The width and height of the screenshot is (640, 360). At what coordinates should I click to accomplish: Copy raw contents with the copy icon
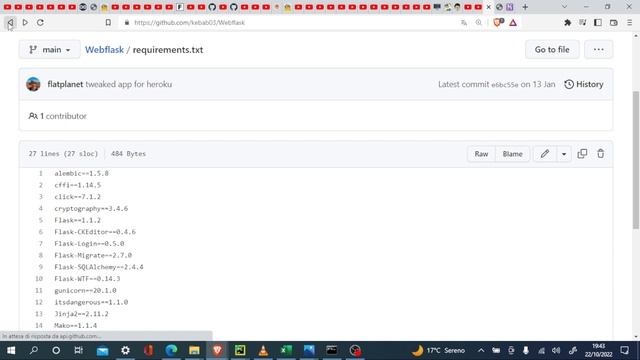click(582, 154)
